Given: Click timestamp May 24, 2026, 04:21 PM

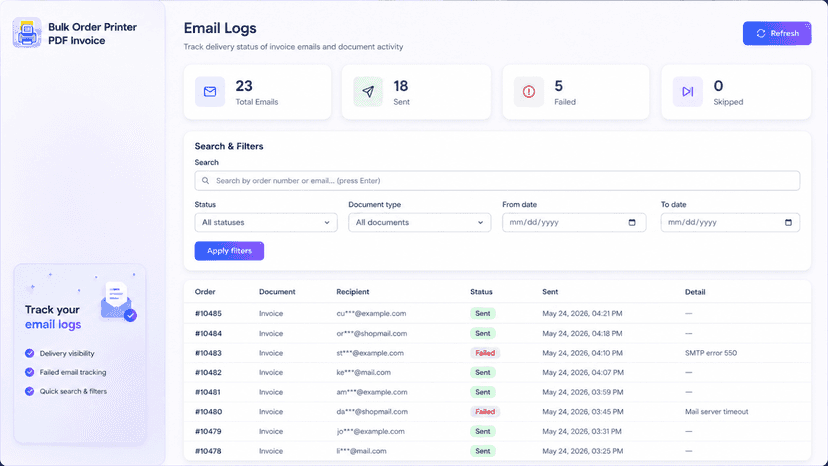Looking at the screenshot, I should 582,313.
